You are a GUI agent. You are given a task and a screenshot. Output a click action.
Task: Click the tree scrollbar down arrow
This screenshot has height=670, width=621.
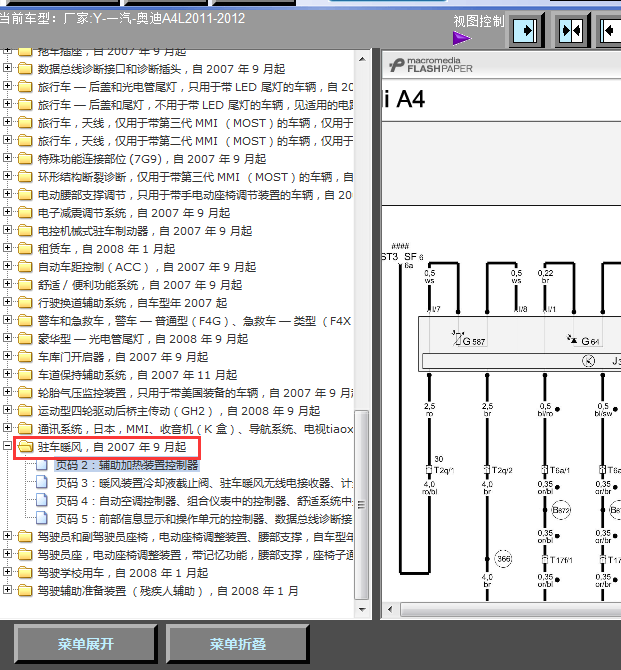[362, 609]
